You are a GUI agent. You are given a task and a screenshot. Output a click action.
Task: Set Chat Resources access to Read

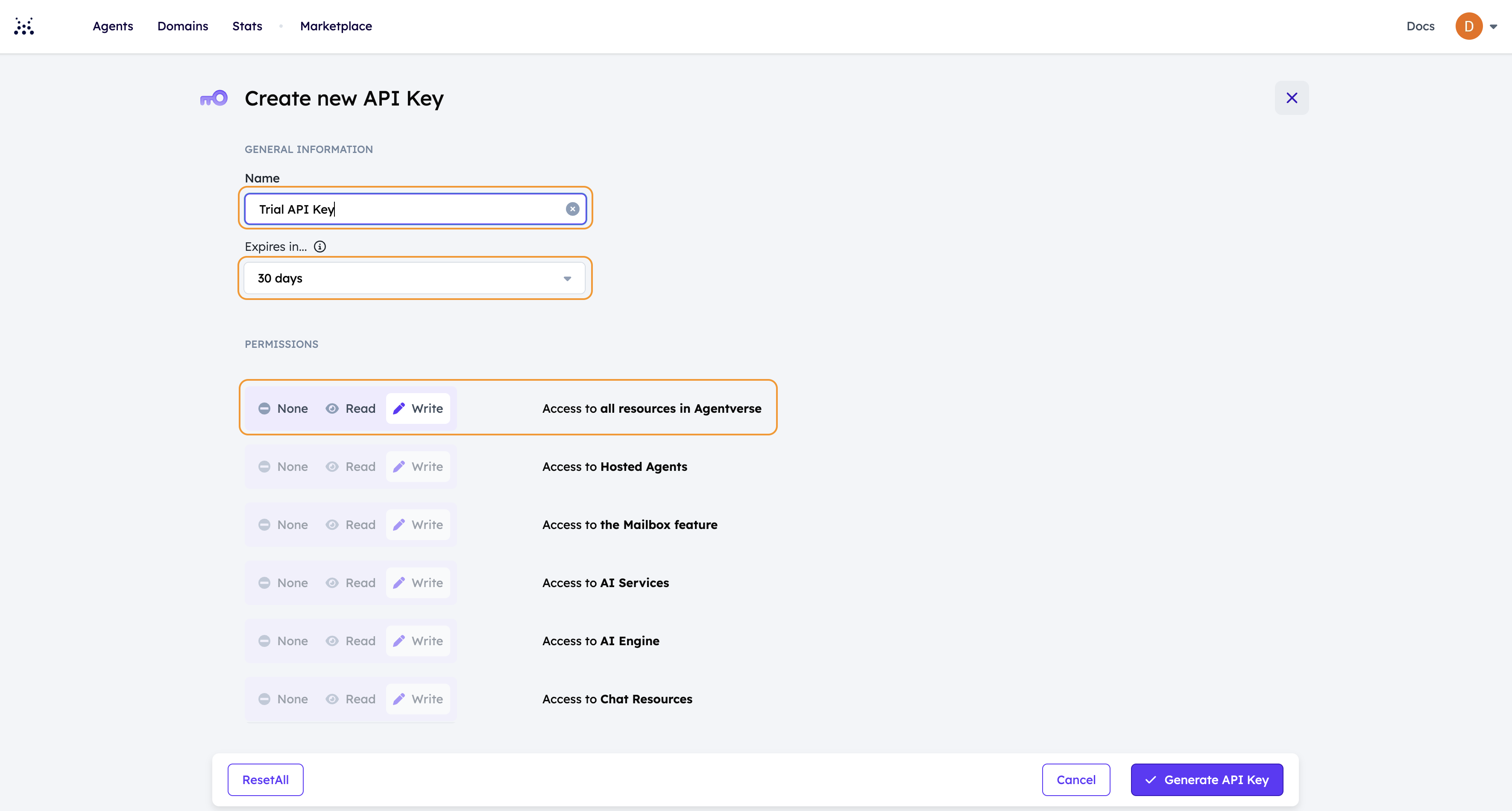pyautogui.click(x=351, y=699)
